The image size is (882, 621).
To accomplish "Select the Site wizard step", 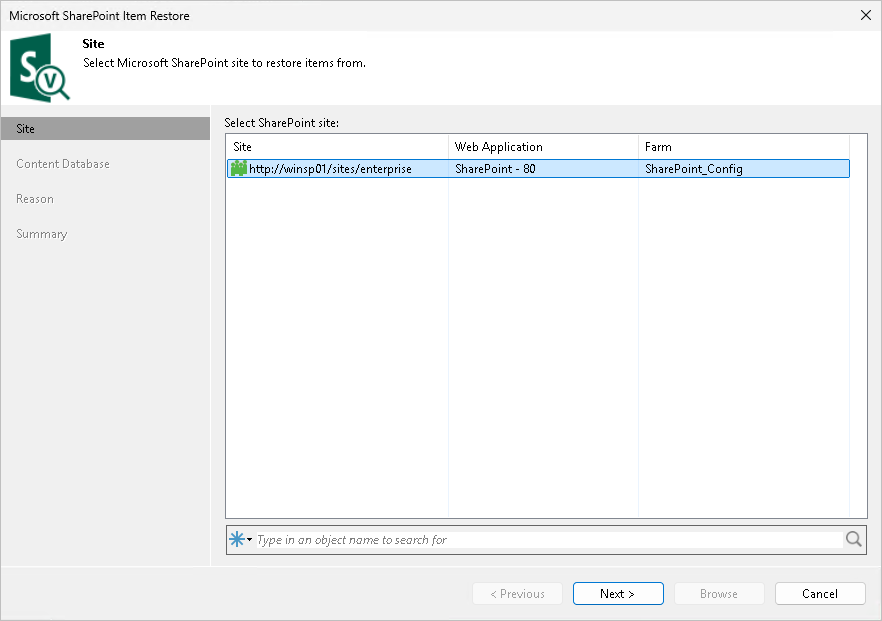I will pyautogui.click(x=105, y=128).
